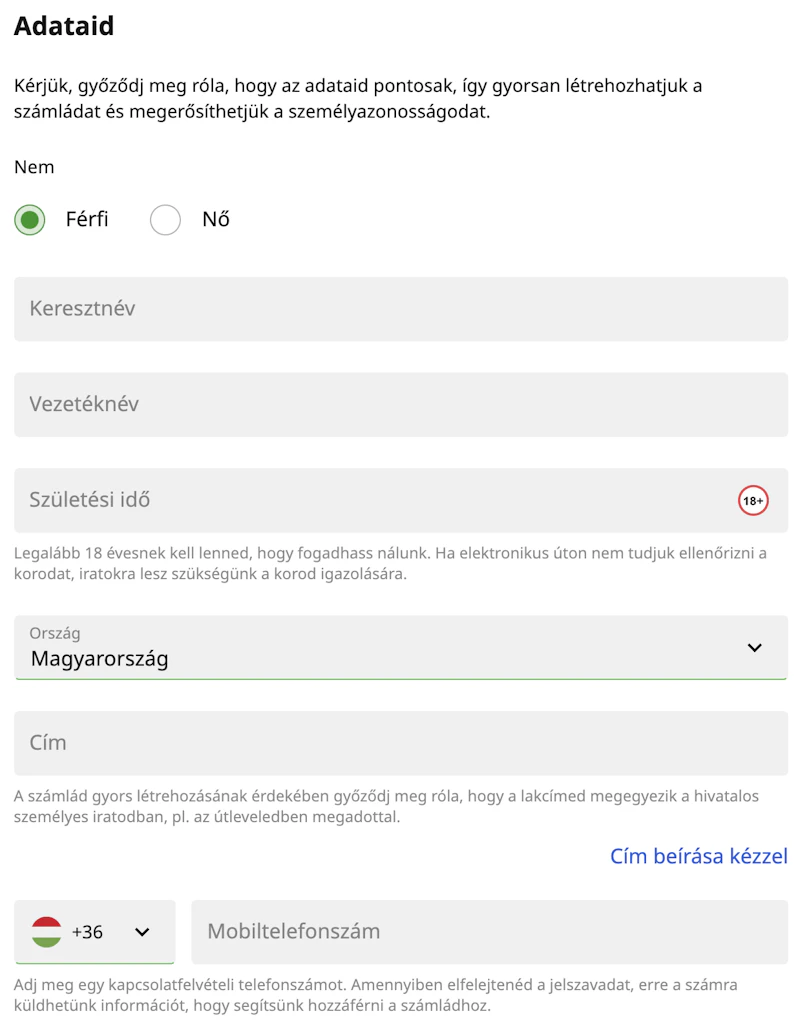Focus the Vezetéknév input field

point(400,405)
